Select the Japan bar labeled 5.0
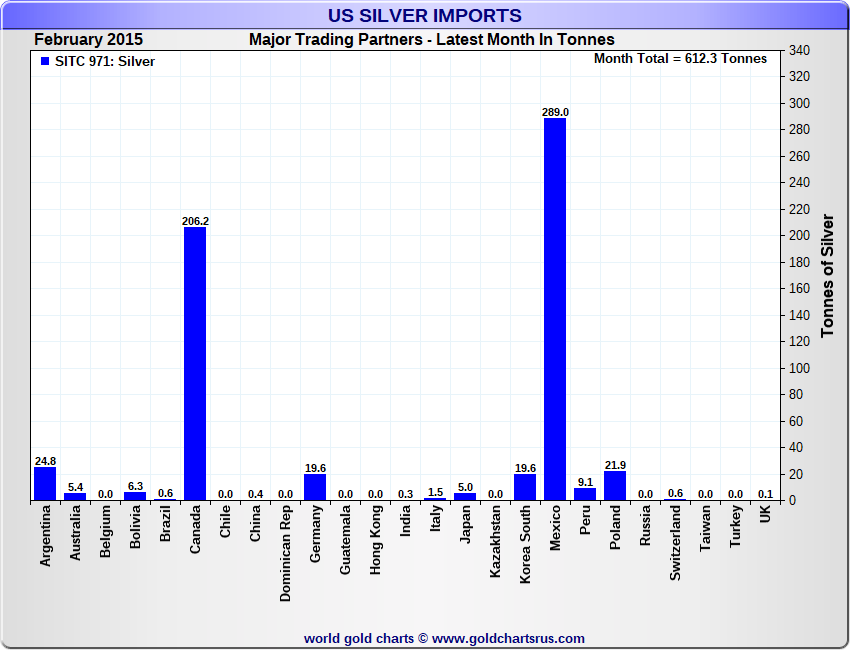This screenshot has width=850, height=650. pos(465,496)
